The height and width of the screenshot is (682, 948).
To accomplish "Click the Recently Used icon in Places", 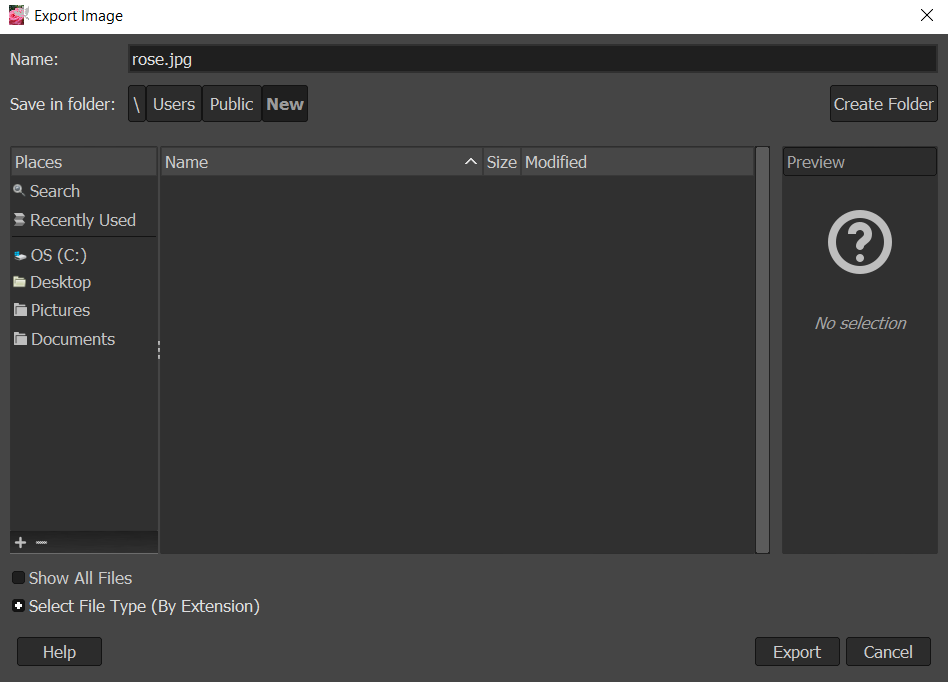I will (19, 220).
